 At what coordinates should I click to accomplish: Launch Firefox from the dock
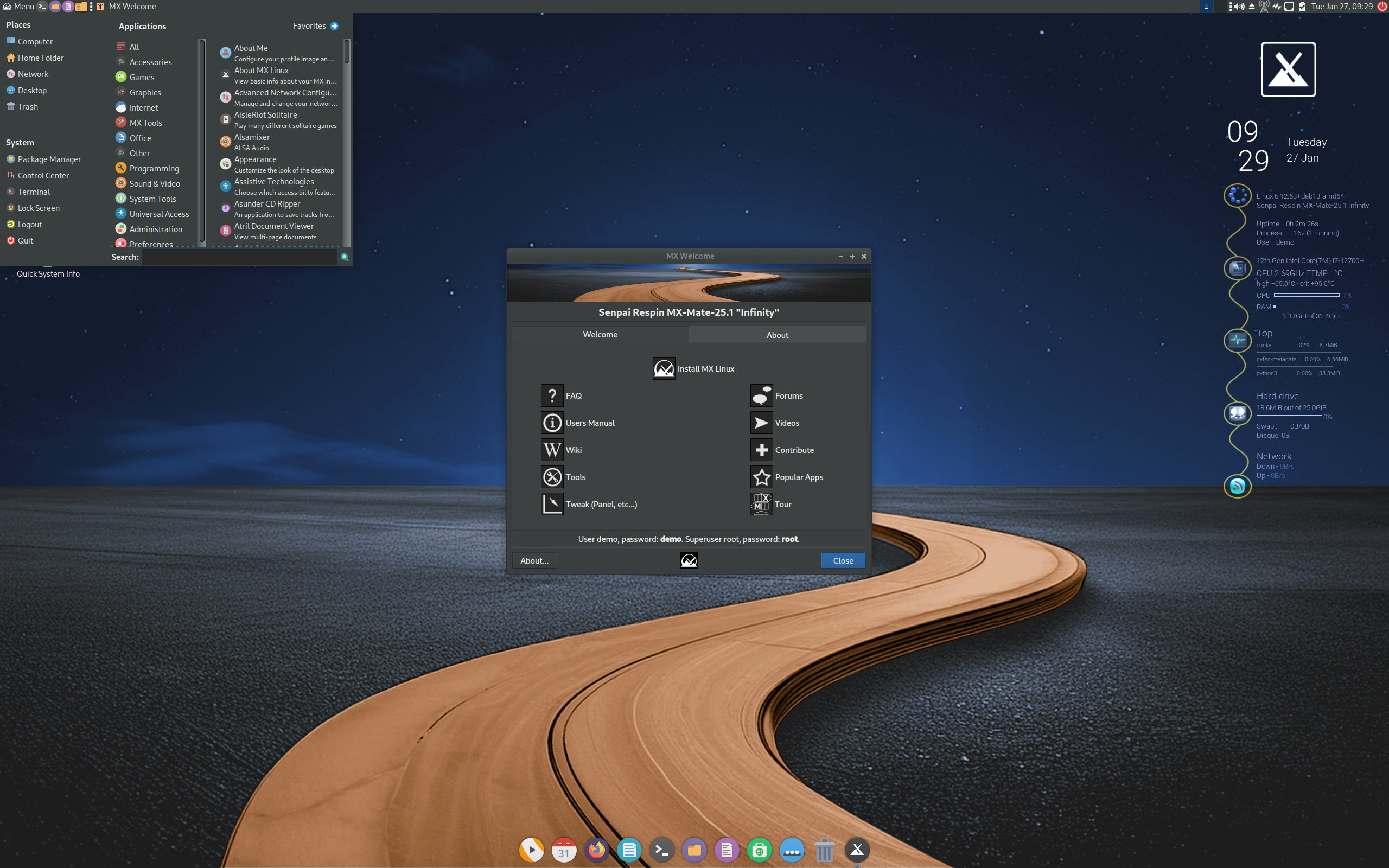(596, 850)
